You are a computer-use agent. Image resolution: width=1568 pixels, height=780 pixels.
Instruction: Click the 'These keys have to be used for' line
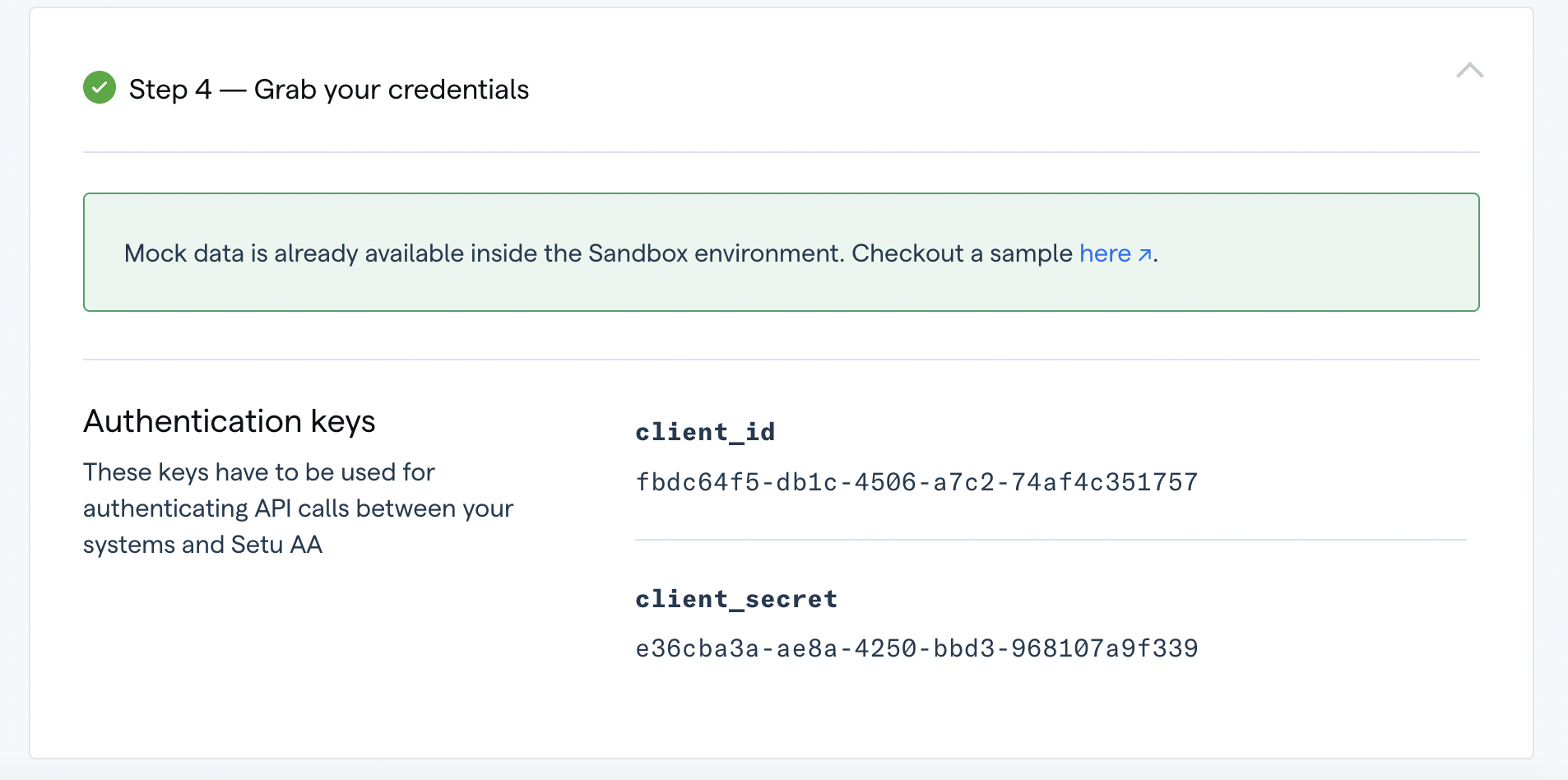[x=259, y=472]
